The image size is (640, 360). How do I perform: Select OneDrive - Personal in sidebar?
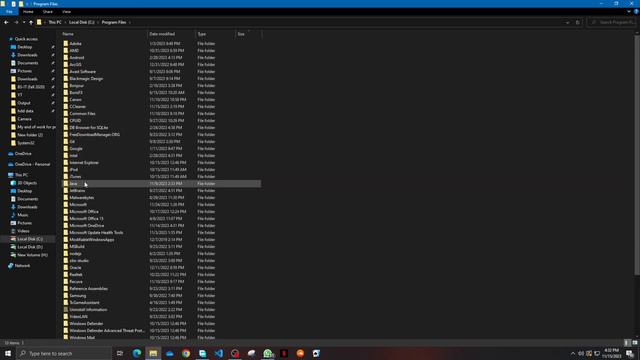32,164
